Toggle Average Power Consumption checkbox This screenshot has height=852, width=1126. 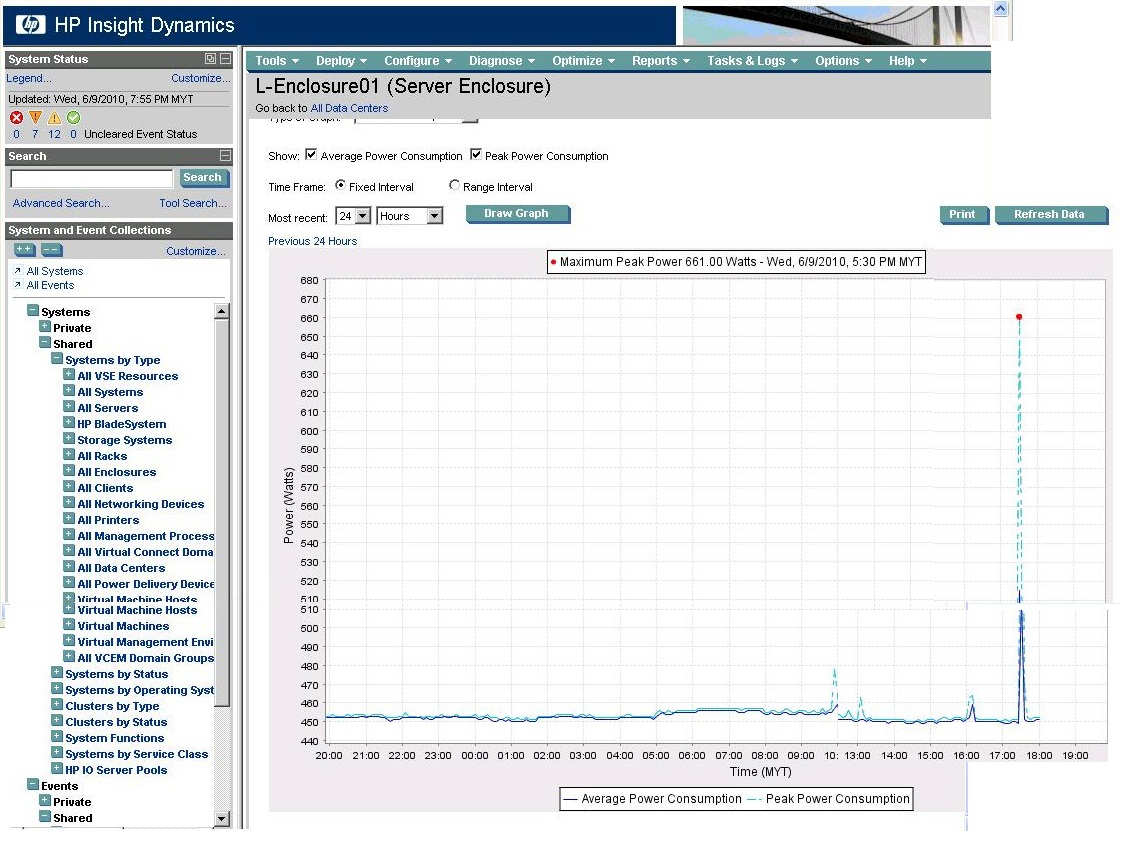311,154
